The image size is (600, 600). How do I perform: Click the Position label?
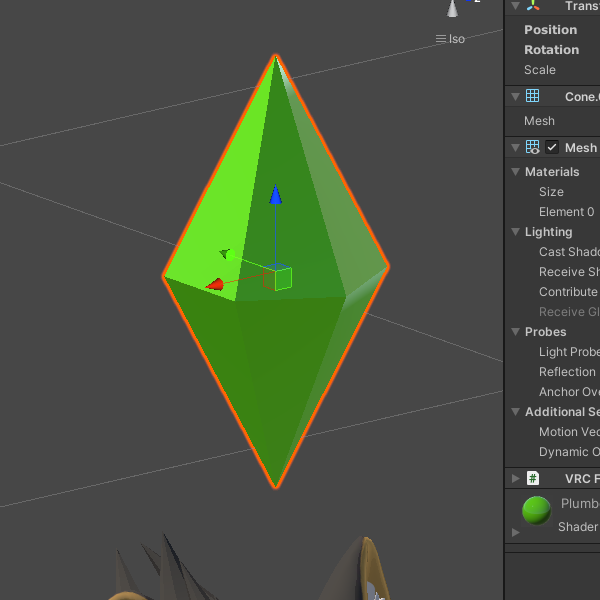pos(551,30)
